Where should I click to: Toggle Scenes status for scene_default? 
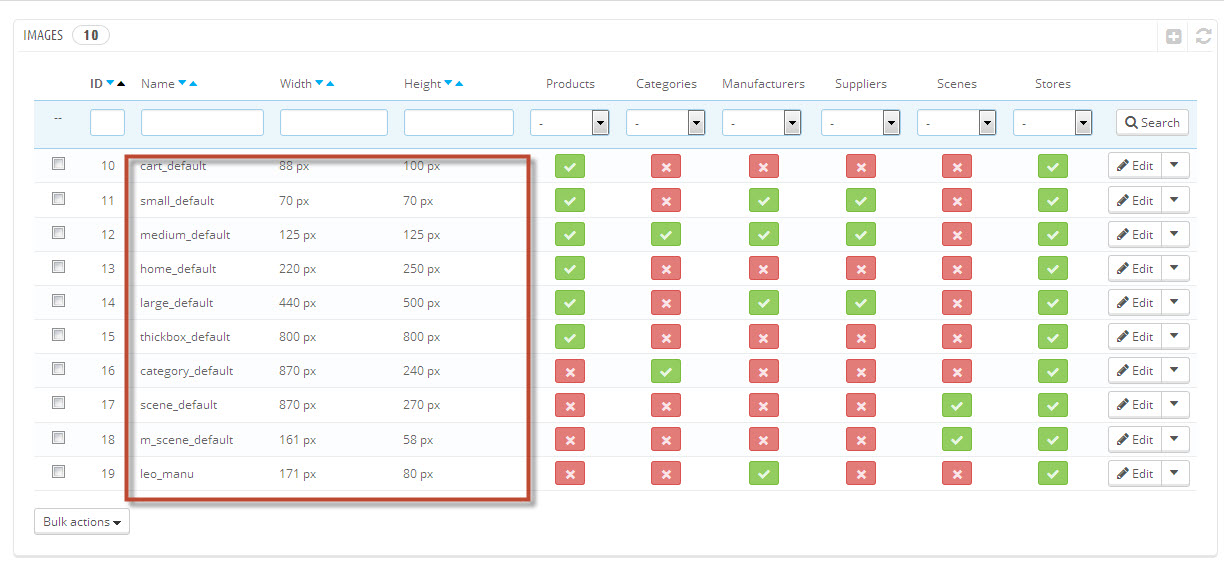pyautogui.click(x=957, y=405)
